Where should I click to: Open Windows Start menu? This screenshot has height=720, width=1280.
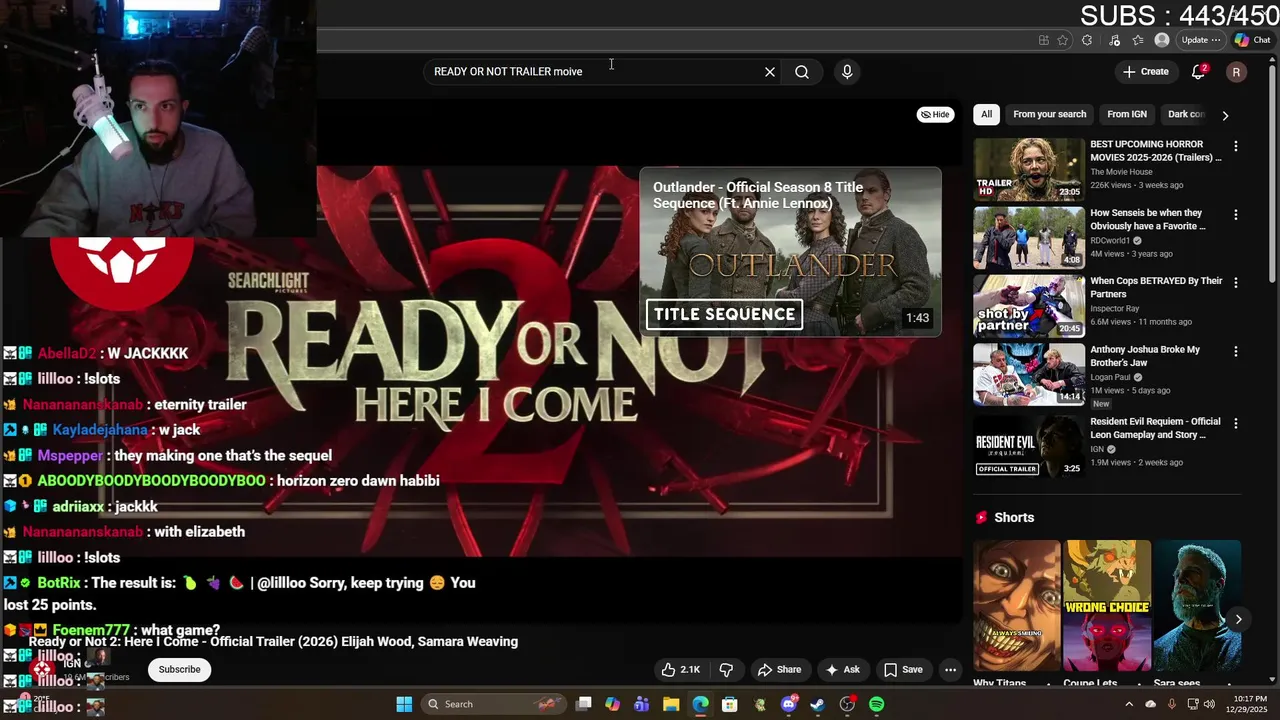pyautogui.click(x=404, y=704)
